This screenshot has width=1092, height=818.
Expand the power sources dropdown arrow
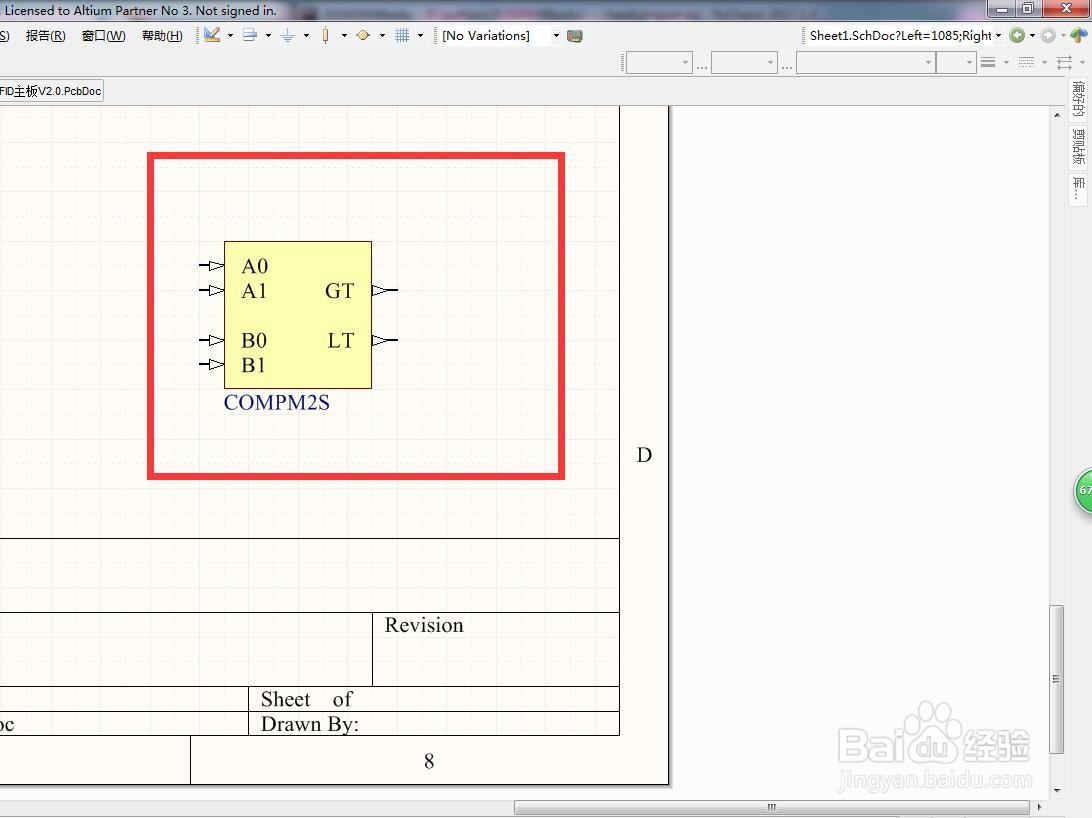click(306, 36)
